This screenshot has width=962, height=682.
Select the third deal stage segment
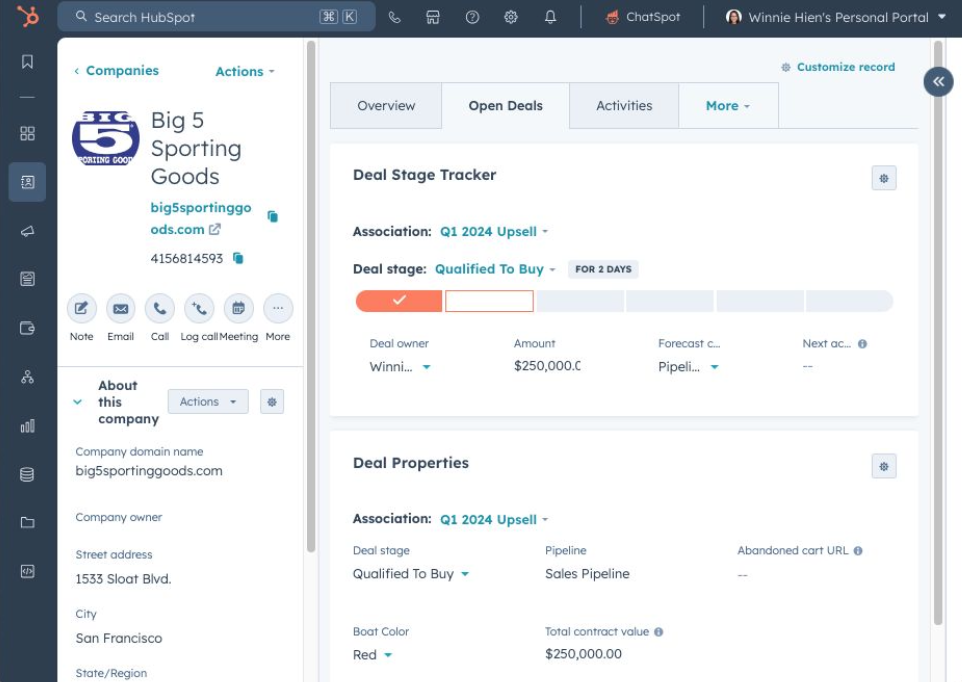[x=580, y=301]
